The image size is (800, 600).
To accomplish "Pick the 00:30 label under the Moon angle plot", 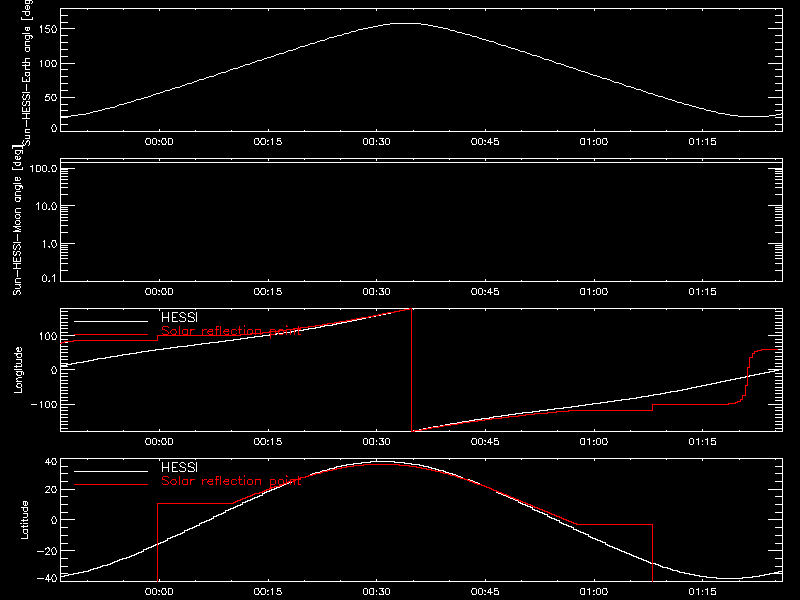I will point(377,292).
